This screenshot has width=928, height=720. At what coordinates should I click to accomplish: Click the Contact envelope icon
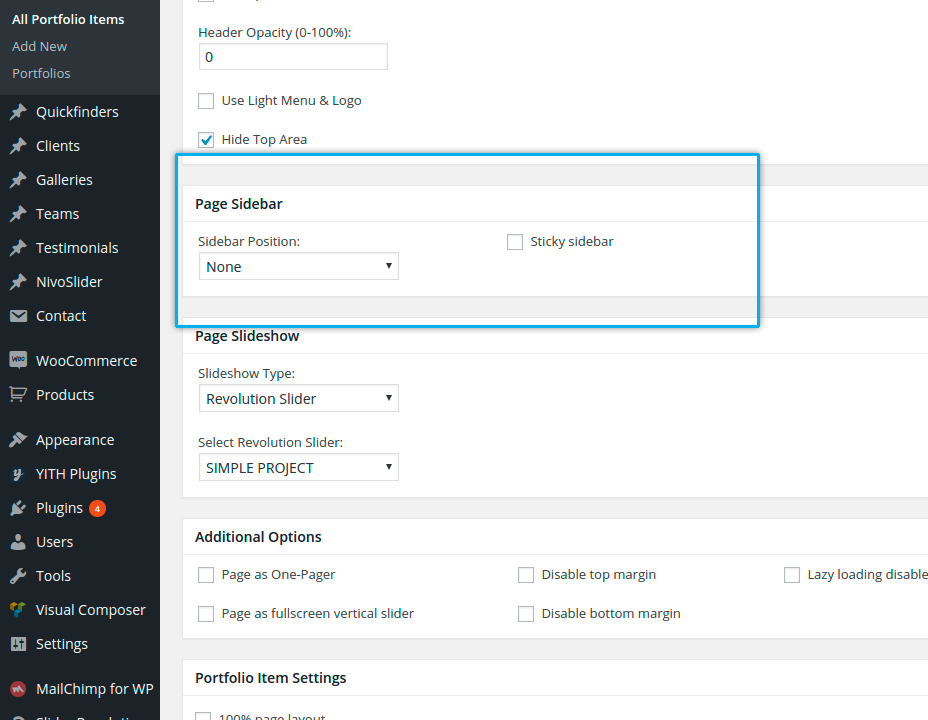(x=18, y=316)
